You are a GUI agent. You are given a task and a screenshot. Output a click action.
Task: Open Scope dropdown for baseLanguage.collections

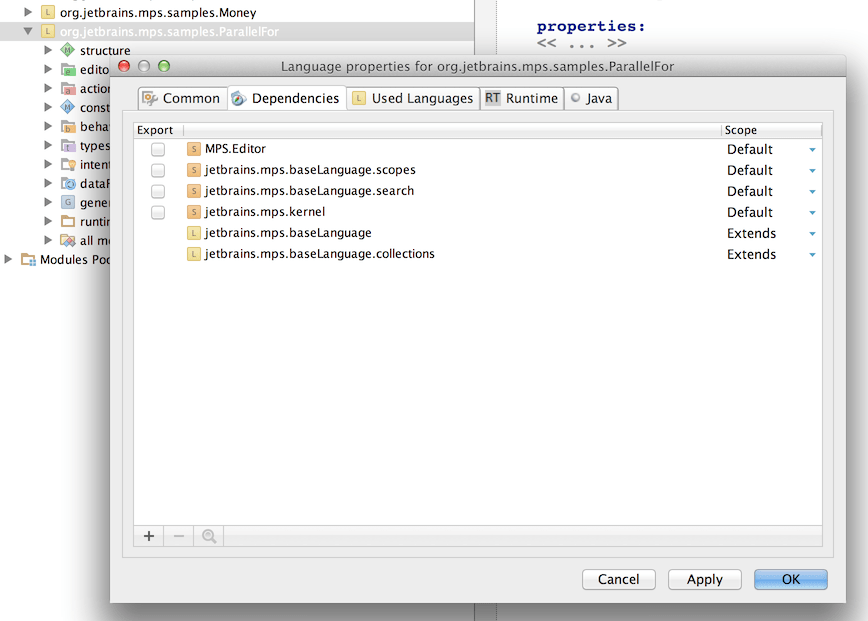click(x=812, y=255)
